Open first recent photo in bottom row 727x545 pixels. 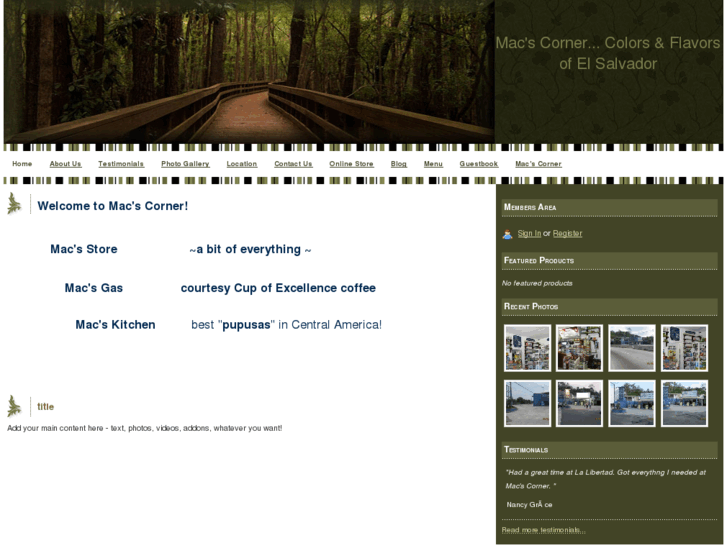(527, 403)
